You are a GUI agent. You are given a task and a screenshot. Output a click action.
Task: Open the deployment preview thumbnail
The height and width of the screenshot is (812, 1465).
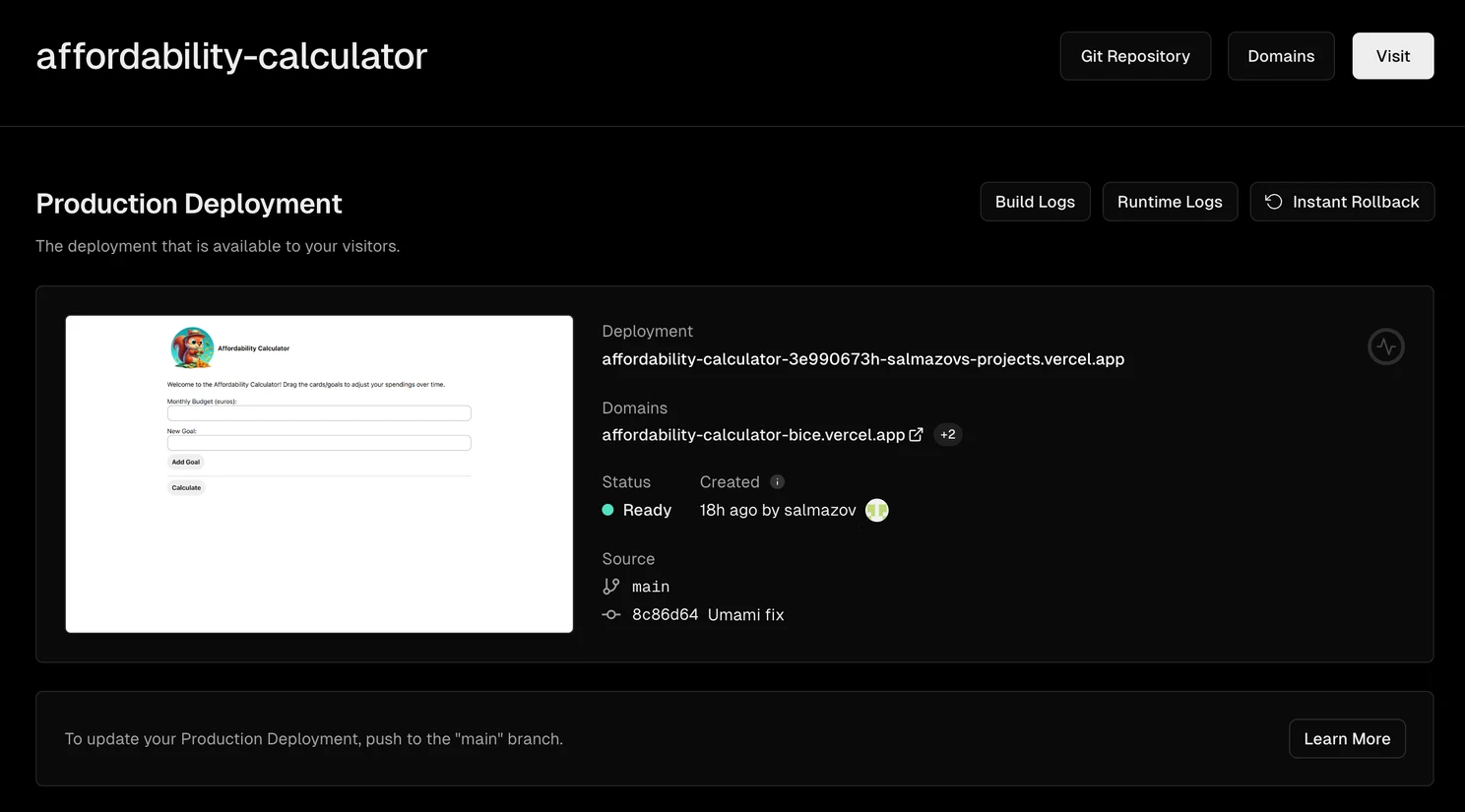click(319, 474)
